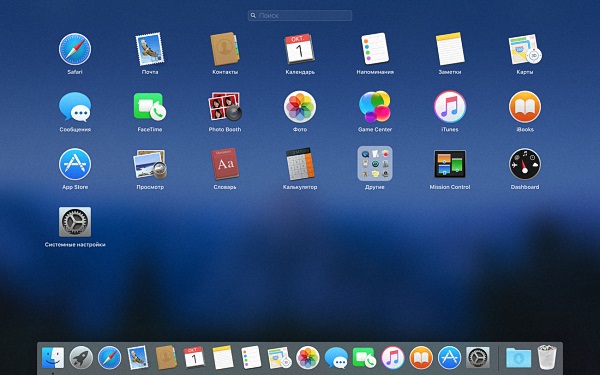
Task: Open the Trash in the Dock
Action: pos(547,358)
